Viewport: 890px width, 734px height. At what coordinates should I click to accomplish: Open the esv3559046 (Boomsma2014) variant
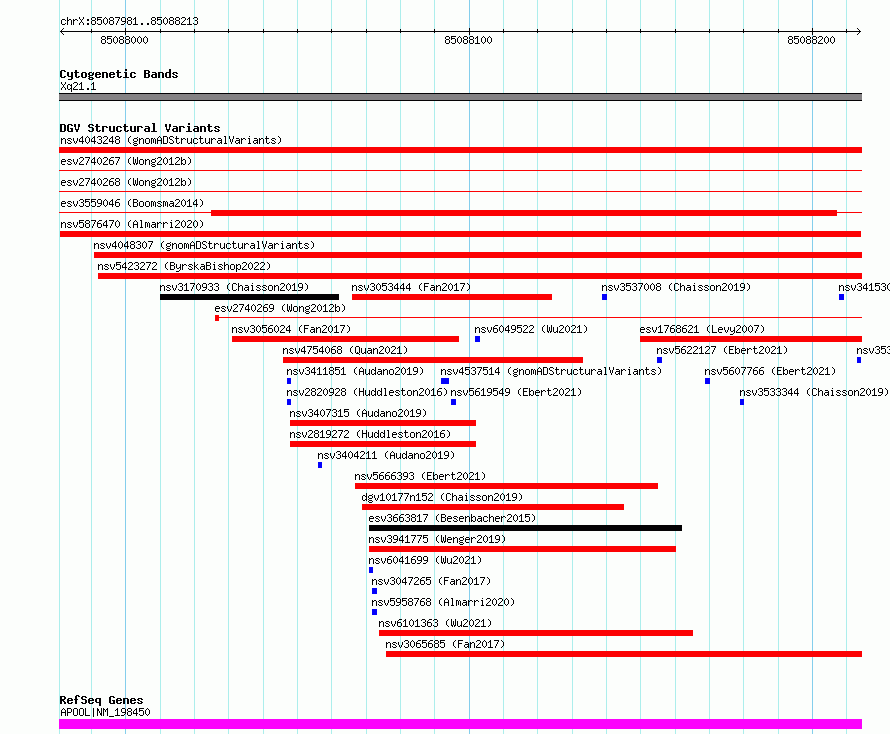click(x=132, y=203)
